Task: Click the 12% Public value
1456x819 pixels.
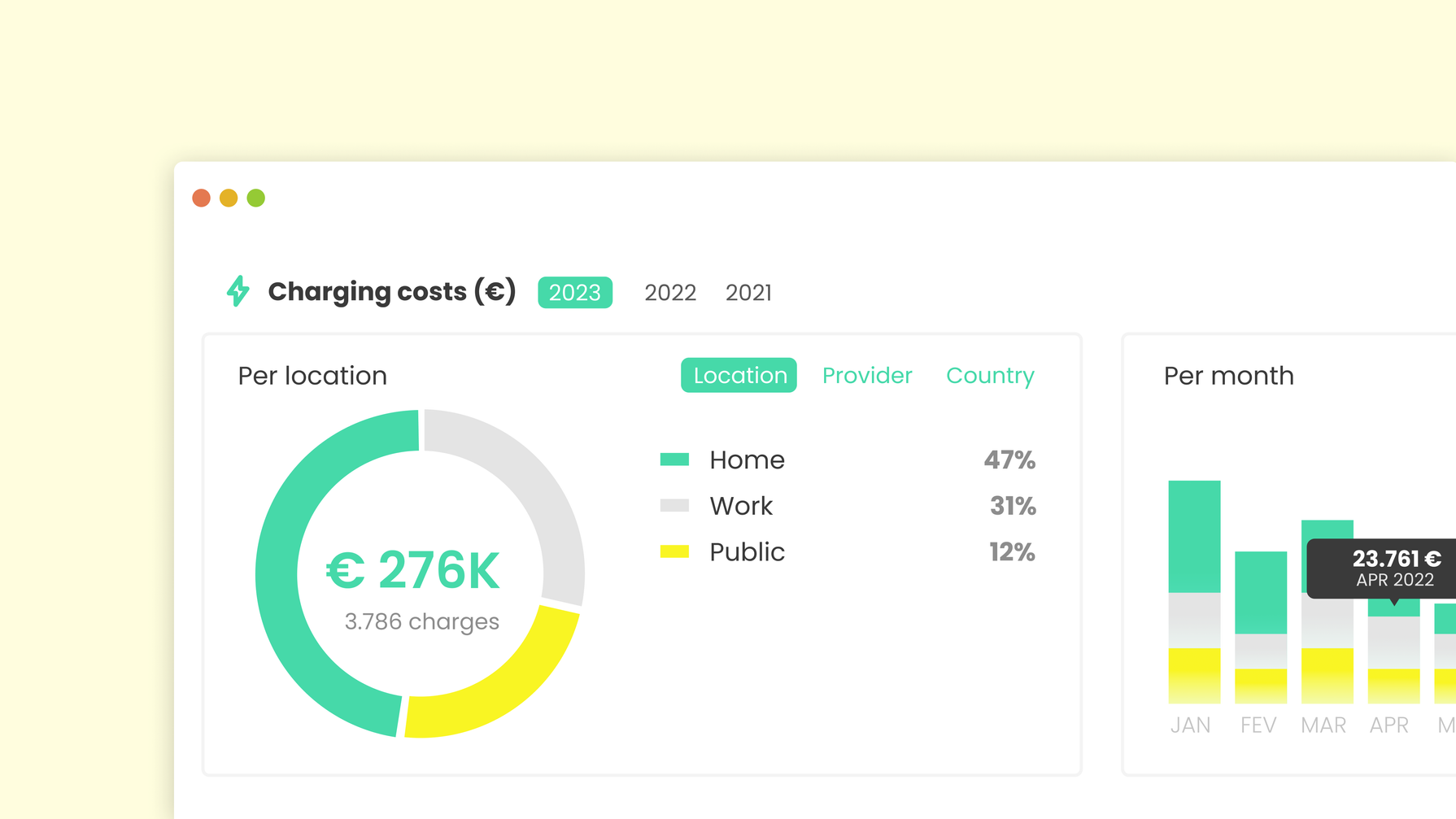Action: point(1012,551)
